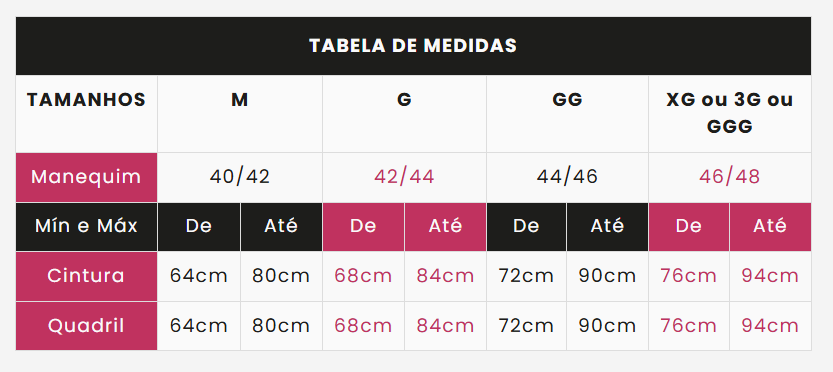Click the Mín e Máx label cell
This screenshot has width=833, height=372.
tap(87, 227)
